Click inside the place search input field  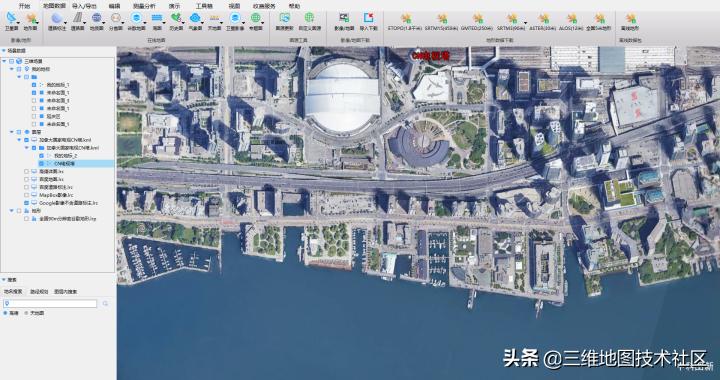pyautogui.click(x=50, y=304)
